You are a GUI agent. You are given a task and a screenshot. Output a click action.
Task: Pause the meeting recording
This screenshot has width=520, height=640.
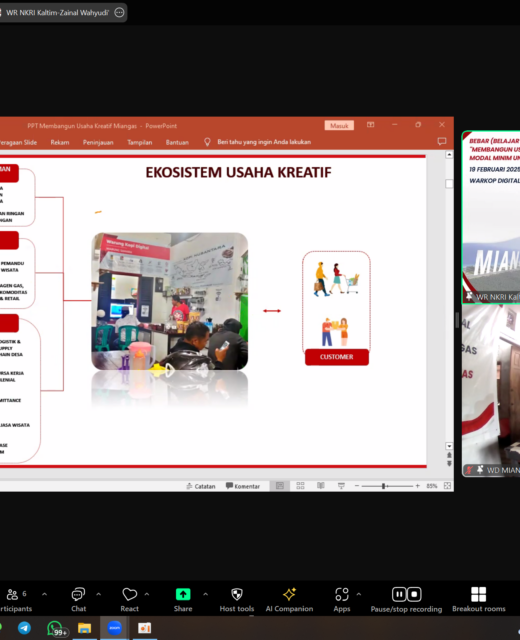(399, 594)
